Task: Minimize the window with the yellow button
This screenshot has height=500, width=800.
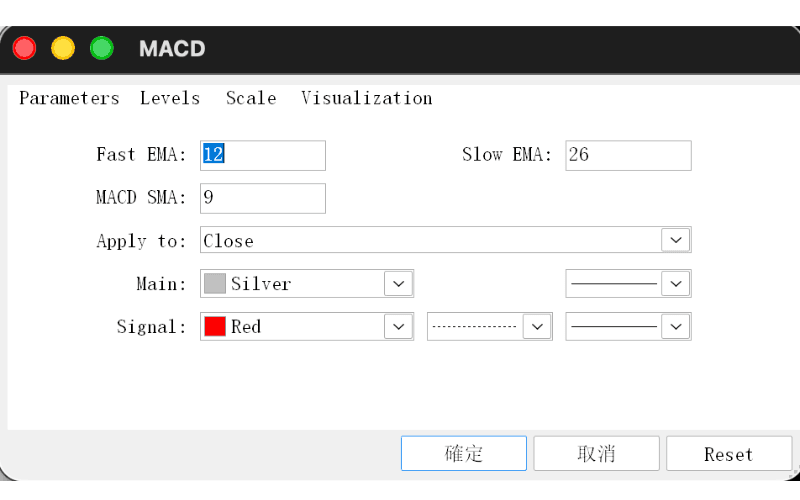Action: pyautogui.click(x=63, y=48)
